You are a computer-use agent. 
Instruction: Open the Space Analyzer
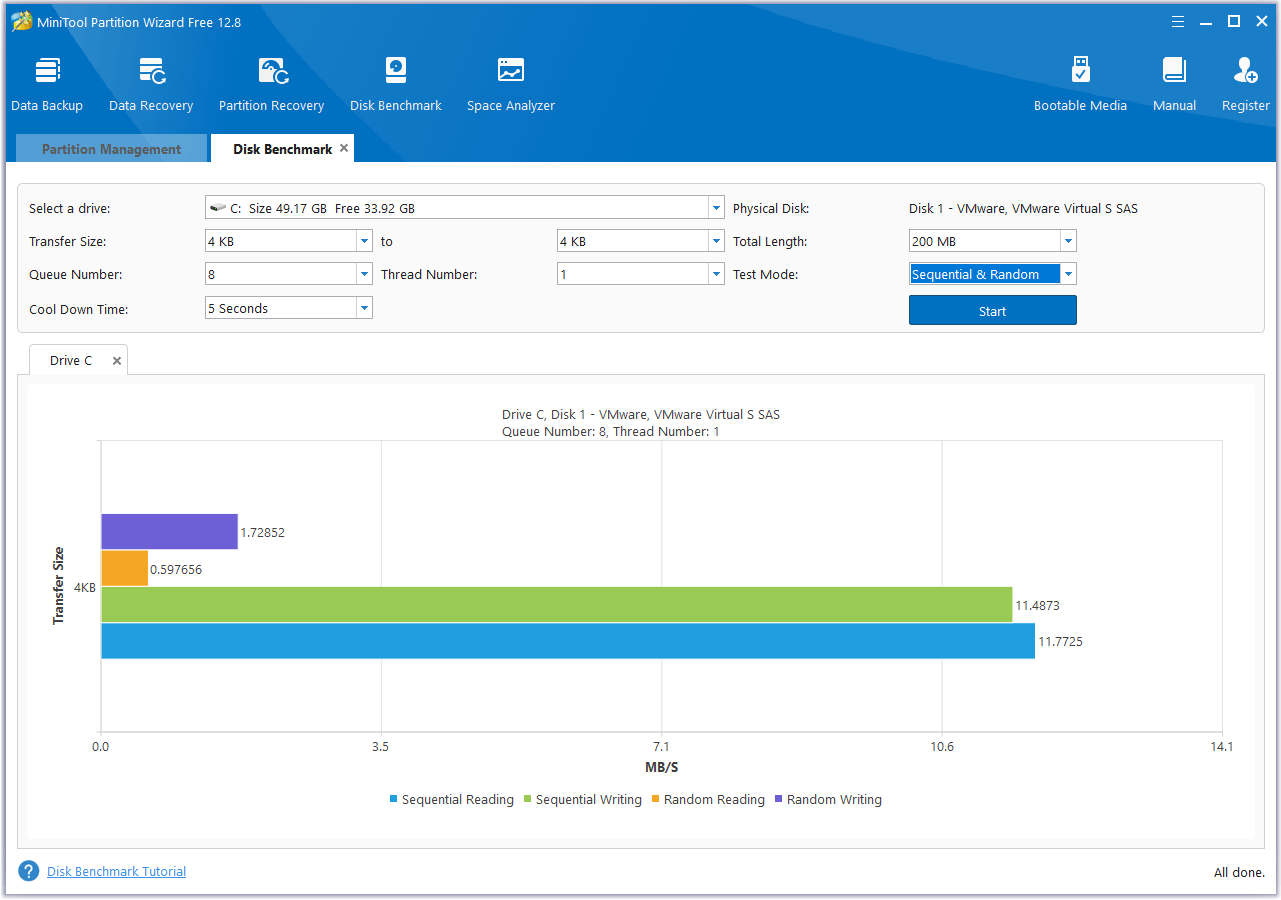tap(511, 84)
